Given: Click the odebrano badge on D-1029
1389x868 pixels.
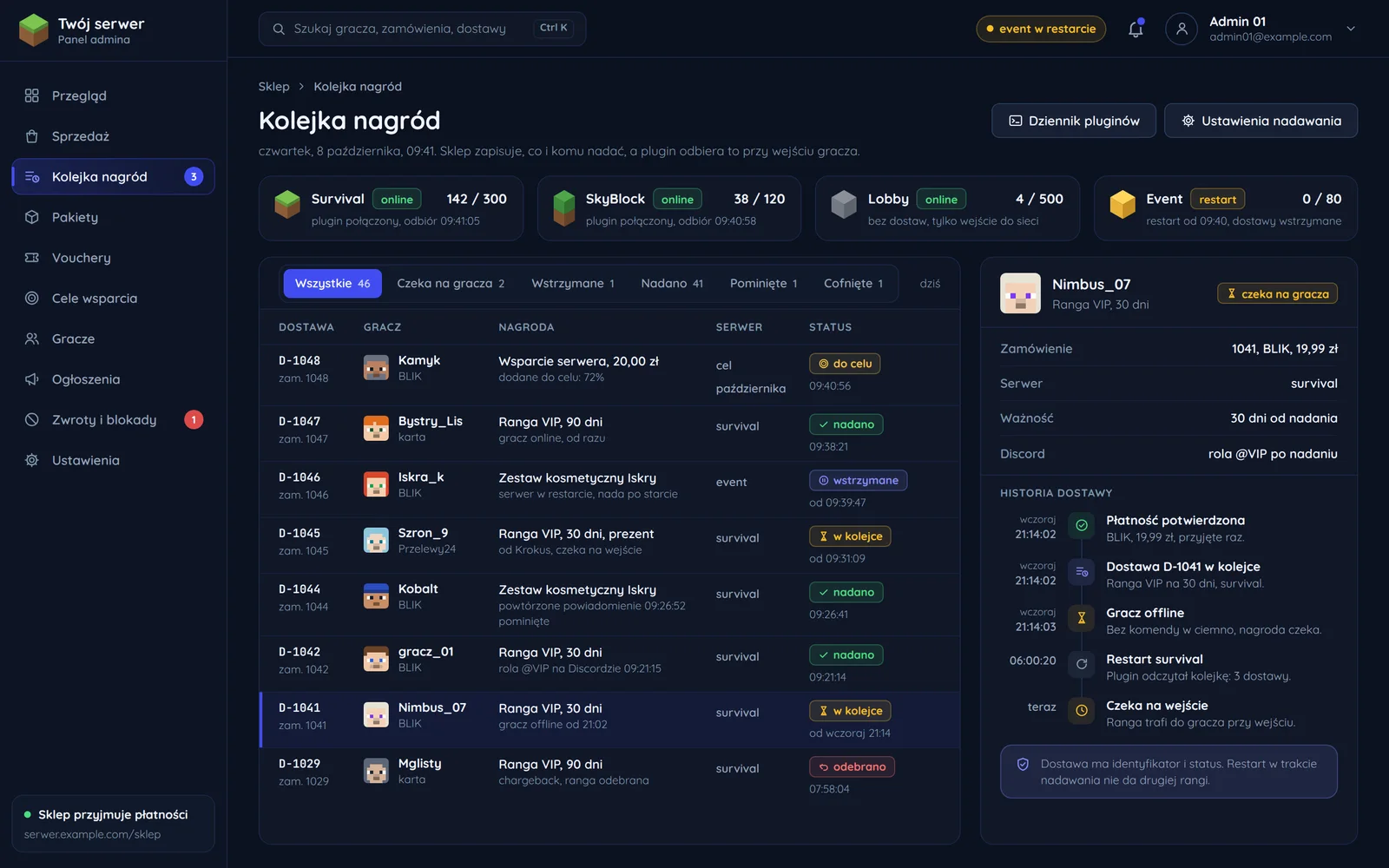Looking at the screenshot, I should [x=852, y=766].
